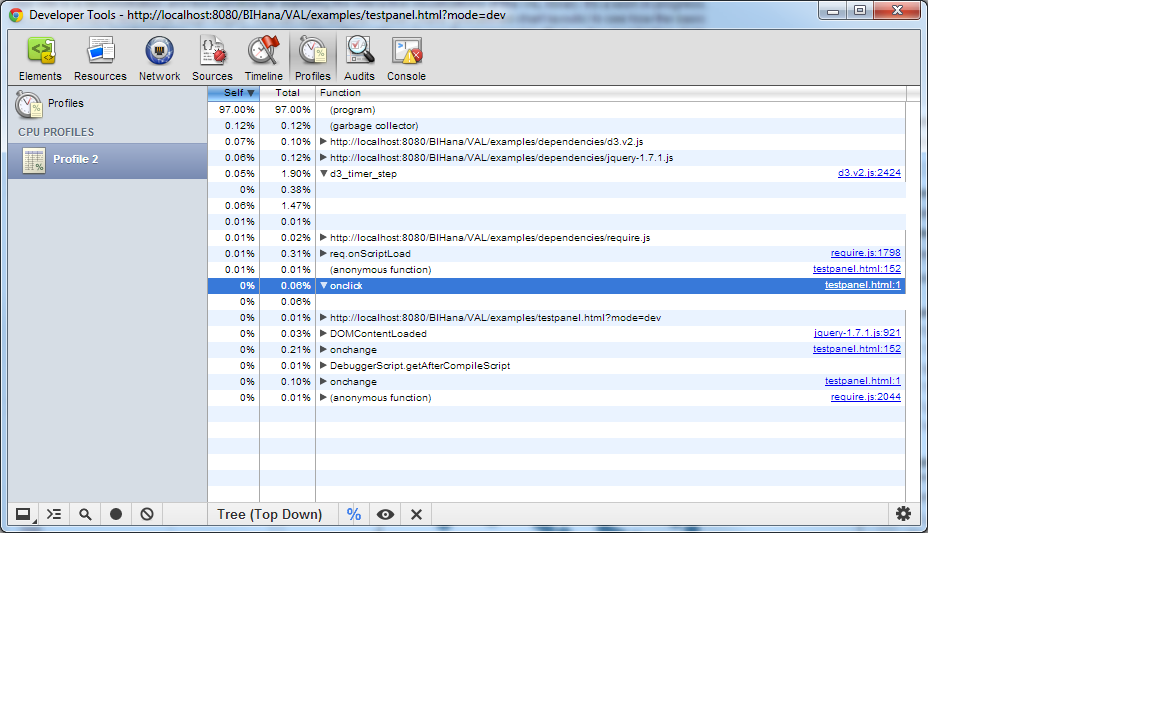The width and height of the screenshot is (1152, 720).
Task: Open the require.js:1798 source link
Action: tap(865, 253)
